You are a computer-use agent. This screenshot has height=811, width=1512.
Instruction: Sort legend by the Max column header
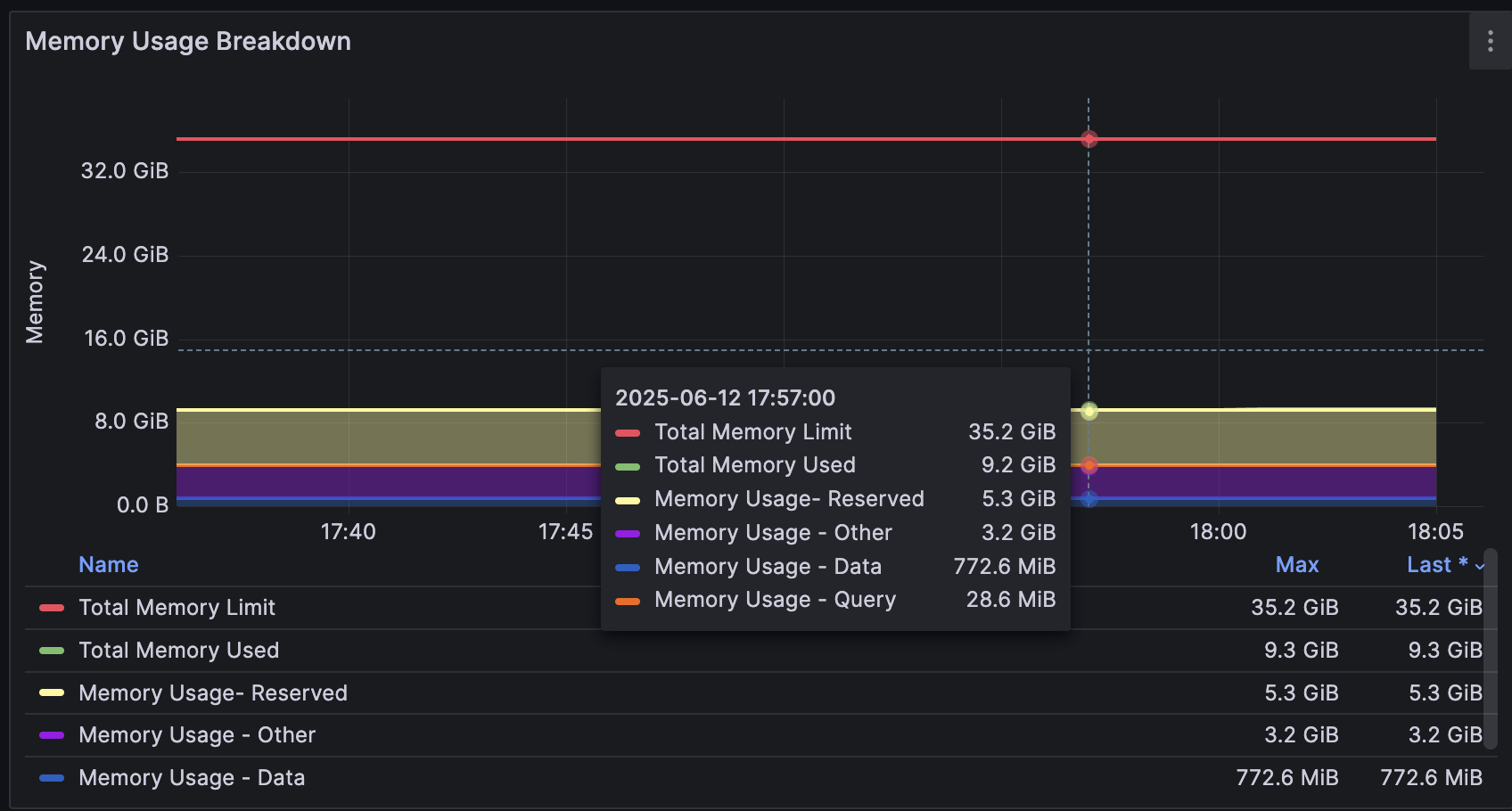pyautogui.click(x=1297, y=565)
